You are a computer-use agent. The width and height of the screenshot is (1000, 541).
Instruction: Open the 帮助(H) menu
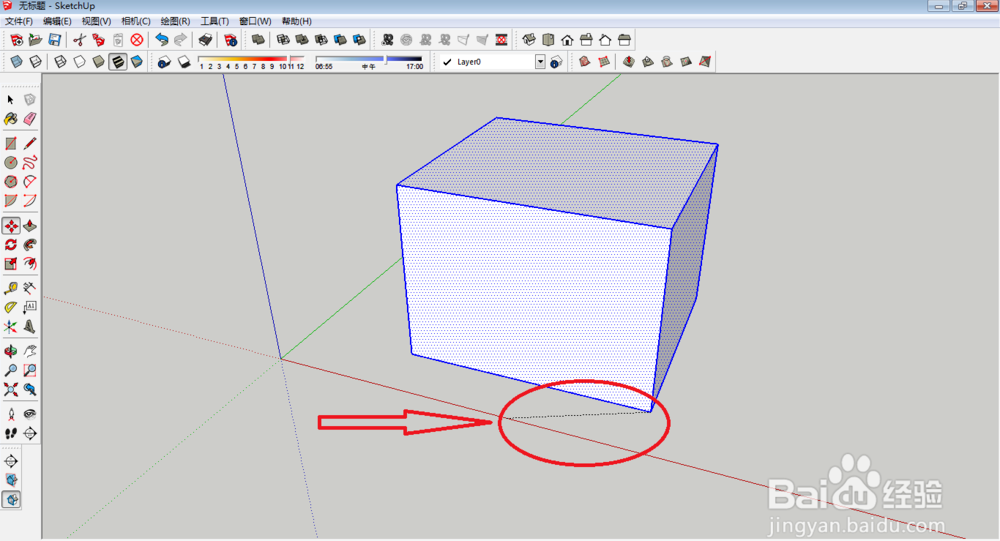tap(297, 21)
